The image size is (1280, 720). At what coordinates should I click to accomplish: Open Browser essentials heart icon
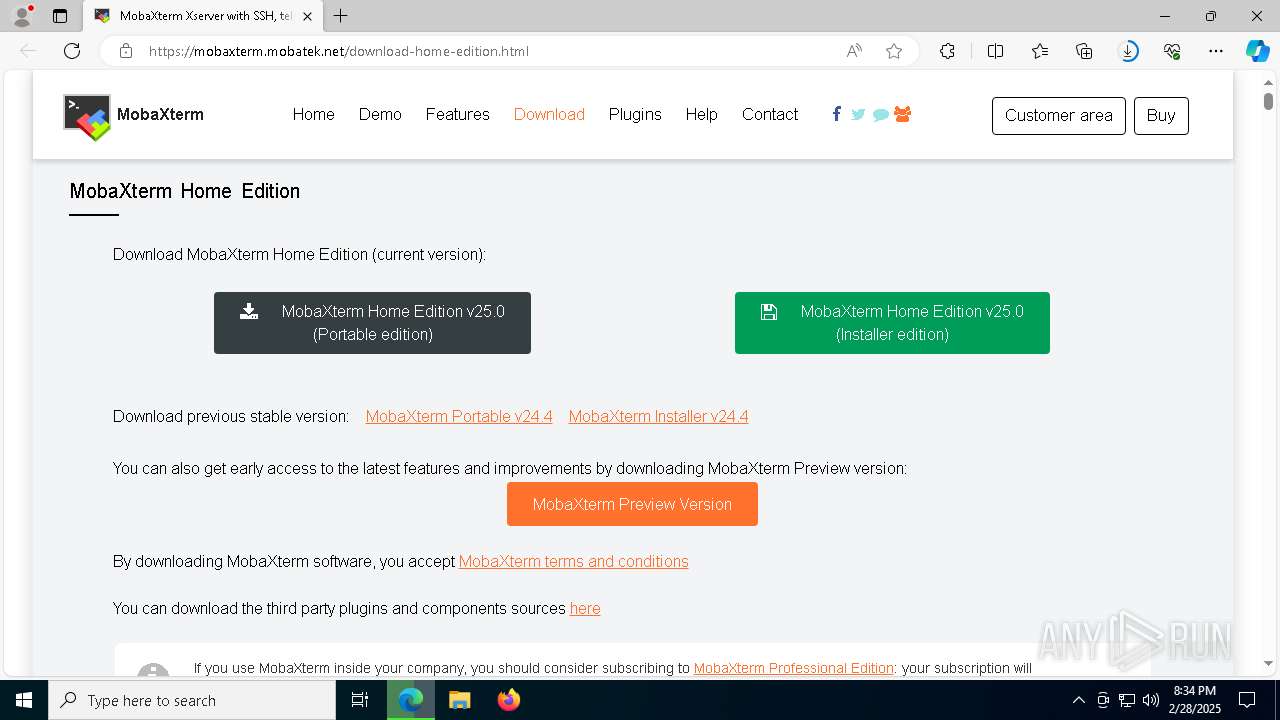[1172, 51]
